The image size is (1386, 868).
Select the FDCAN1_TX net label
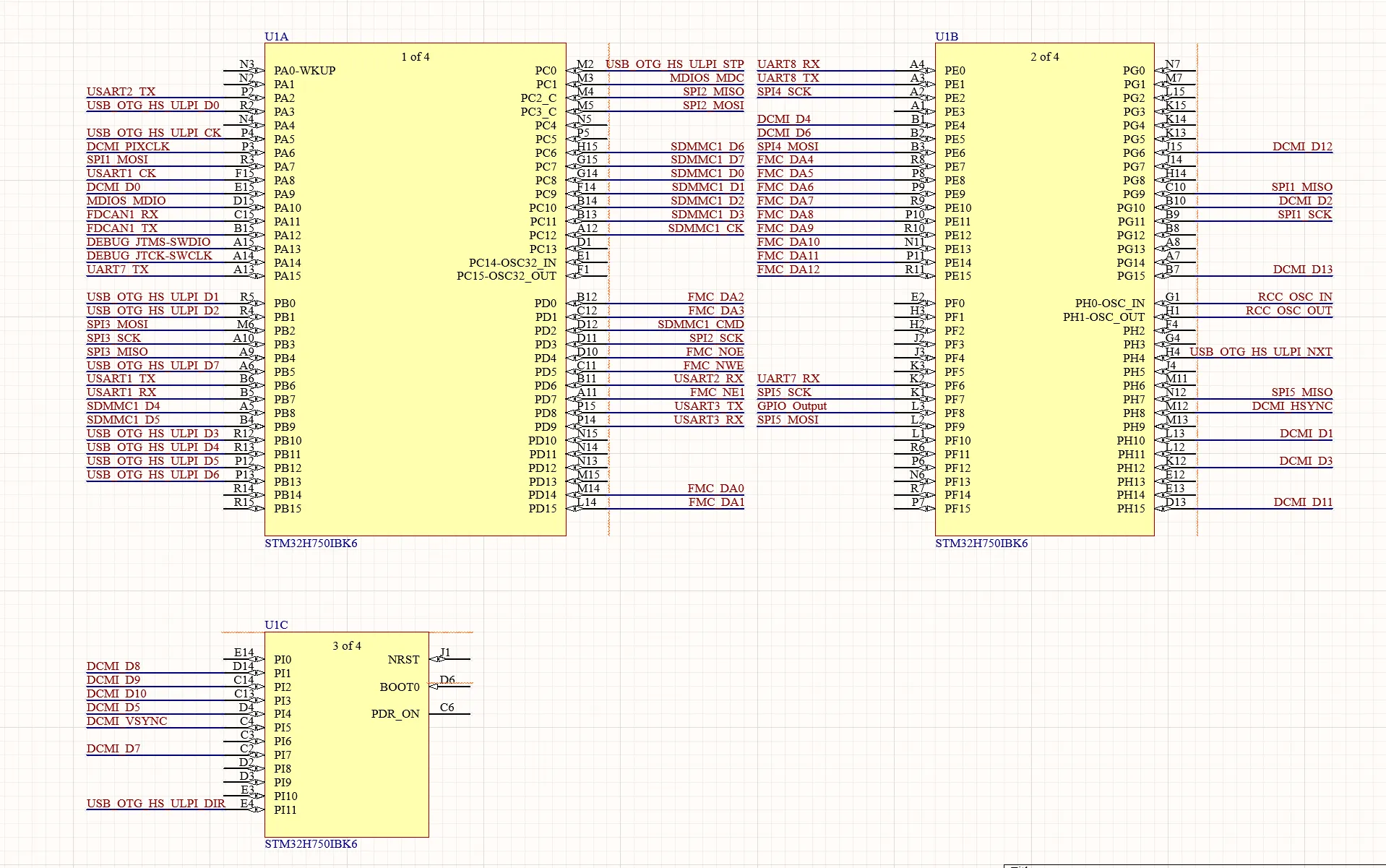(121, 228)
